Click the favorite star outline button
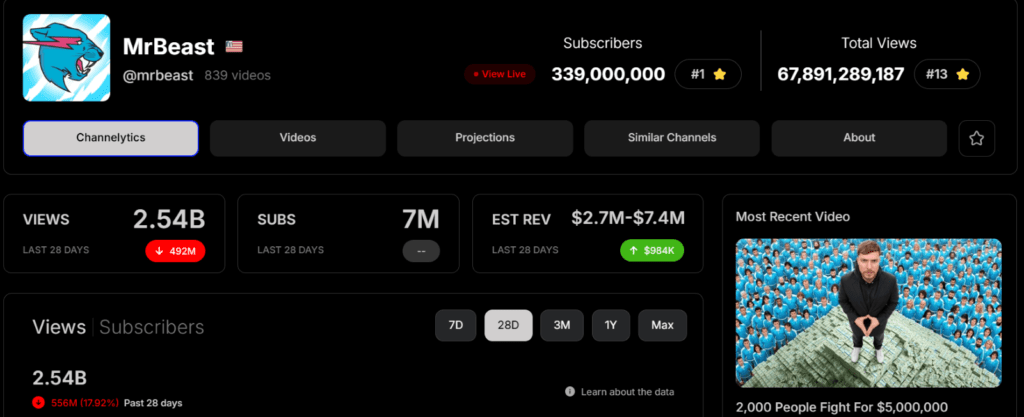Screen dimensions: 1024x417 click(x=976, y=138)
